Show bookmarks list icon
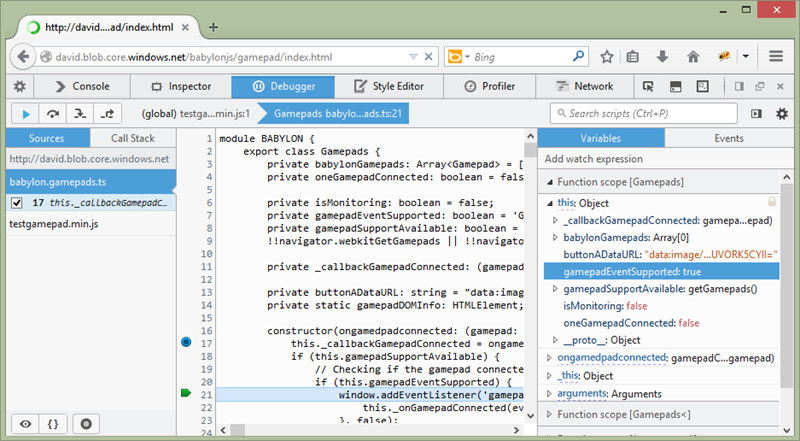Screen dimensions: 800x441 [633, 57]
